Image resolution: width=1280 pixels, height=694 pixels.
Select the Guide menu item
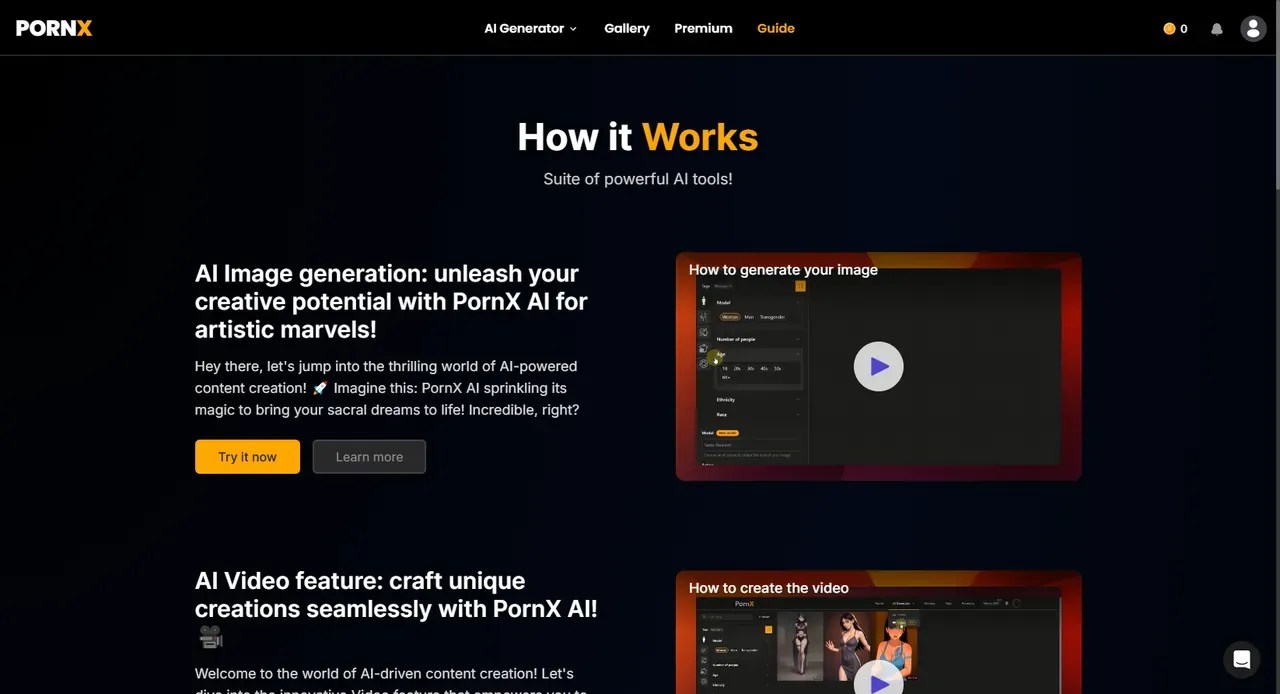pyautogui.click(x=776, y=28)
